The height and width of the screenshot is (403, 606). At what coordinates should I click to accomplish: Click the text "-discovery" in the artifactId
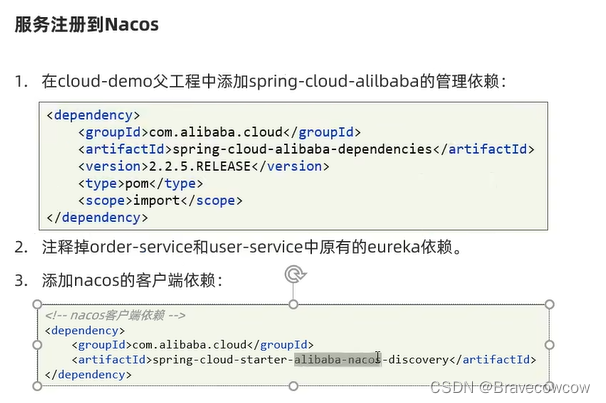click(415, 360)
